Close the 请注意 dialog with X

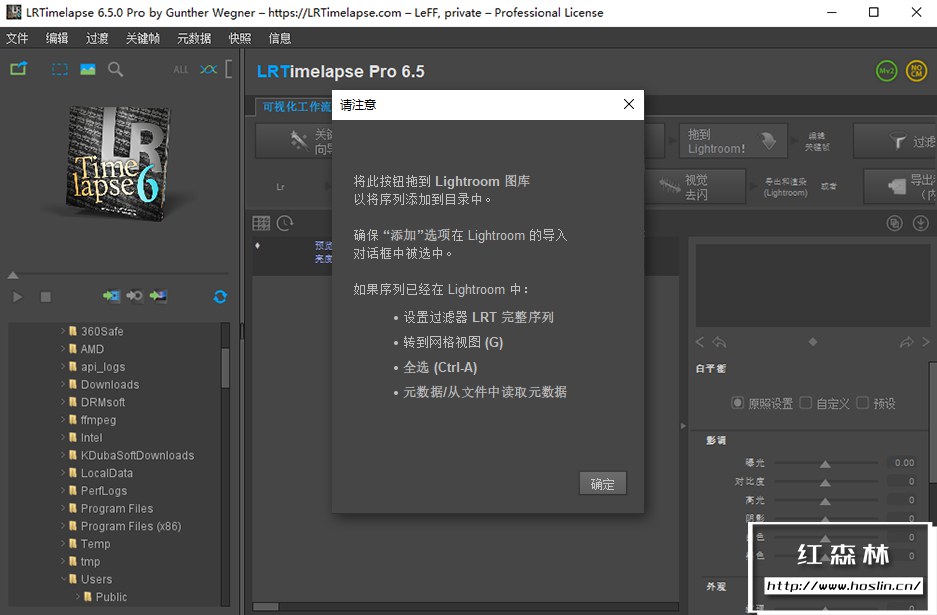pyautogui.click(x=629, y=105)
